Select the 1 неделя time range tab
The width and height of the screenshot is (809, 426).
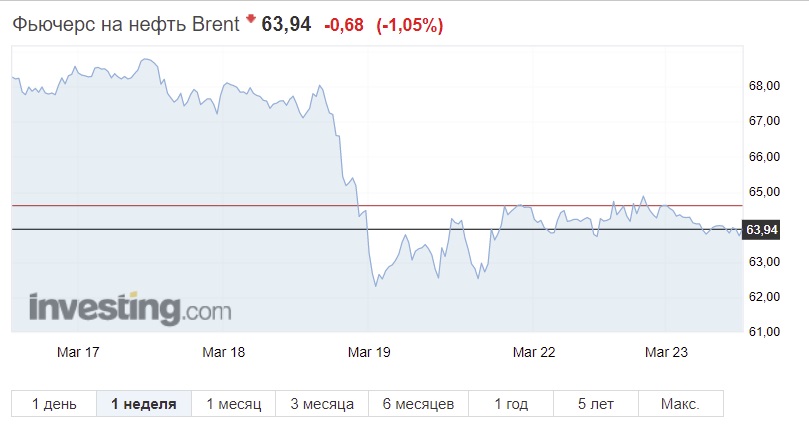click(144, 403)
